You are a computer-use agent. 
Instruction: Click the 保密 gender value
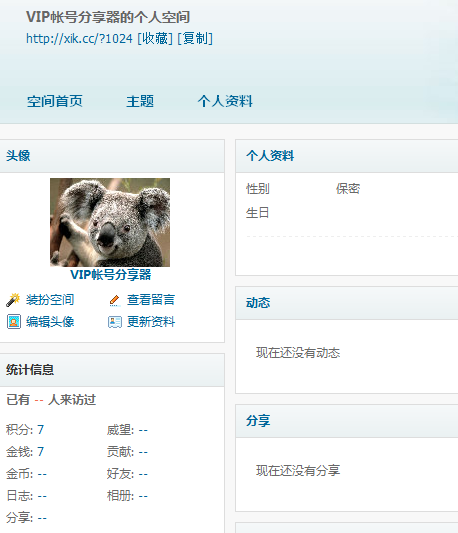click(x=348, y=189)
